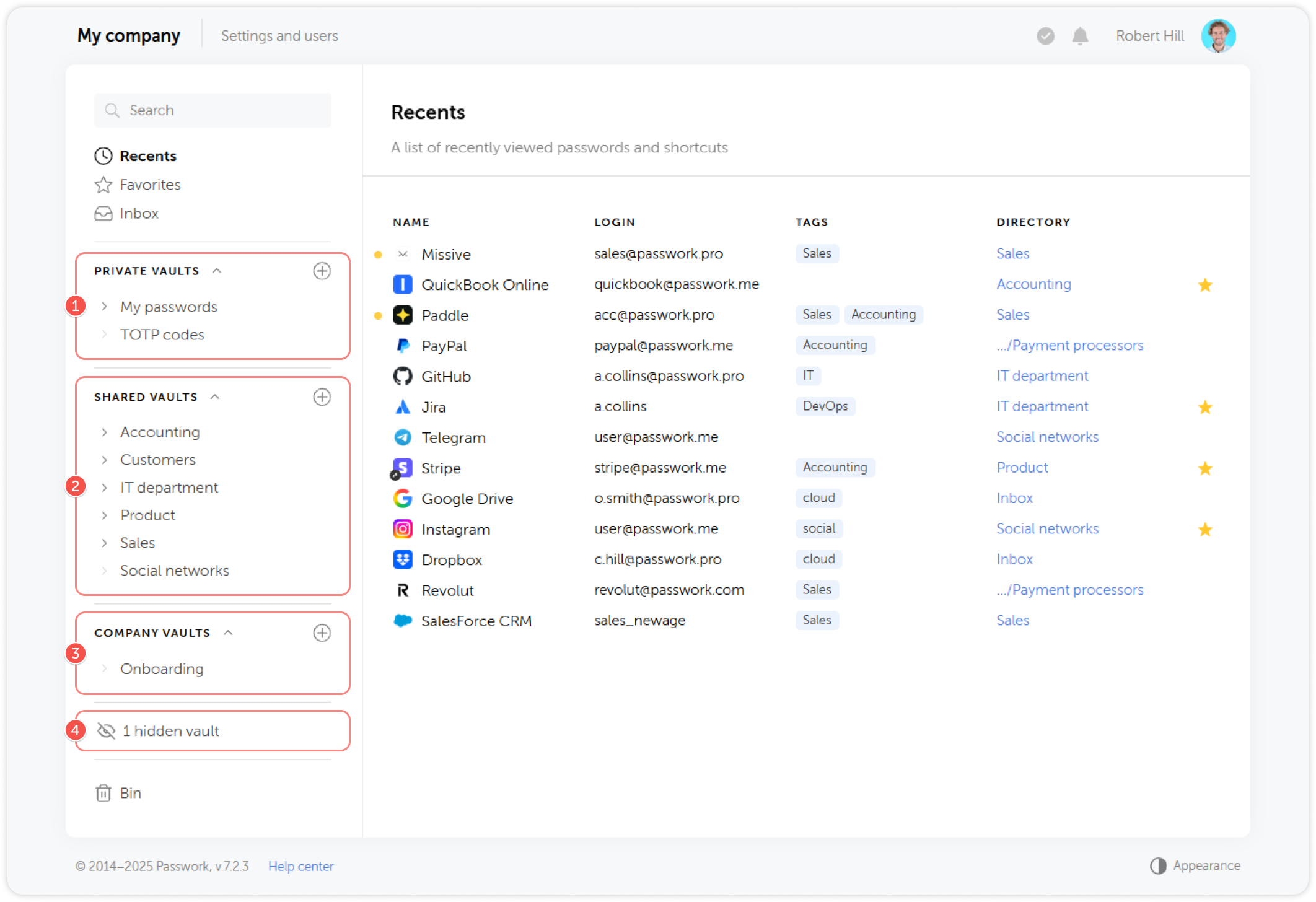Click the GitHub icon

(402, 375)
